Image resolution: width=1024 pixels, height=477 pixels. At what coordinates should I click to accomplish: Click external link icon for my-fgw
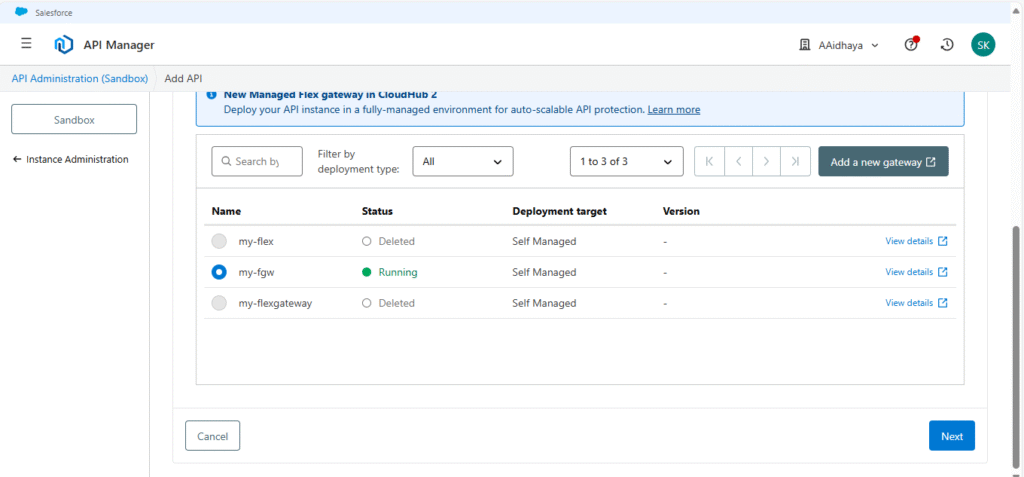point(942,272)
